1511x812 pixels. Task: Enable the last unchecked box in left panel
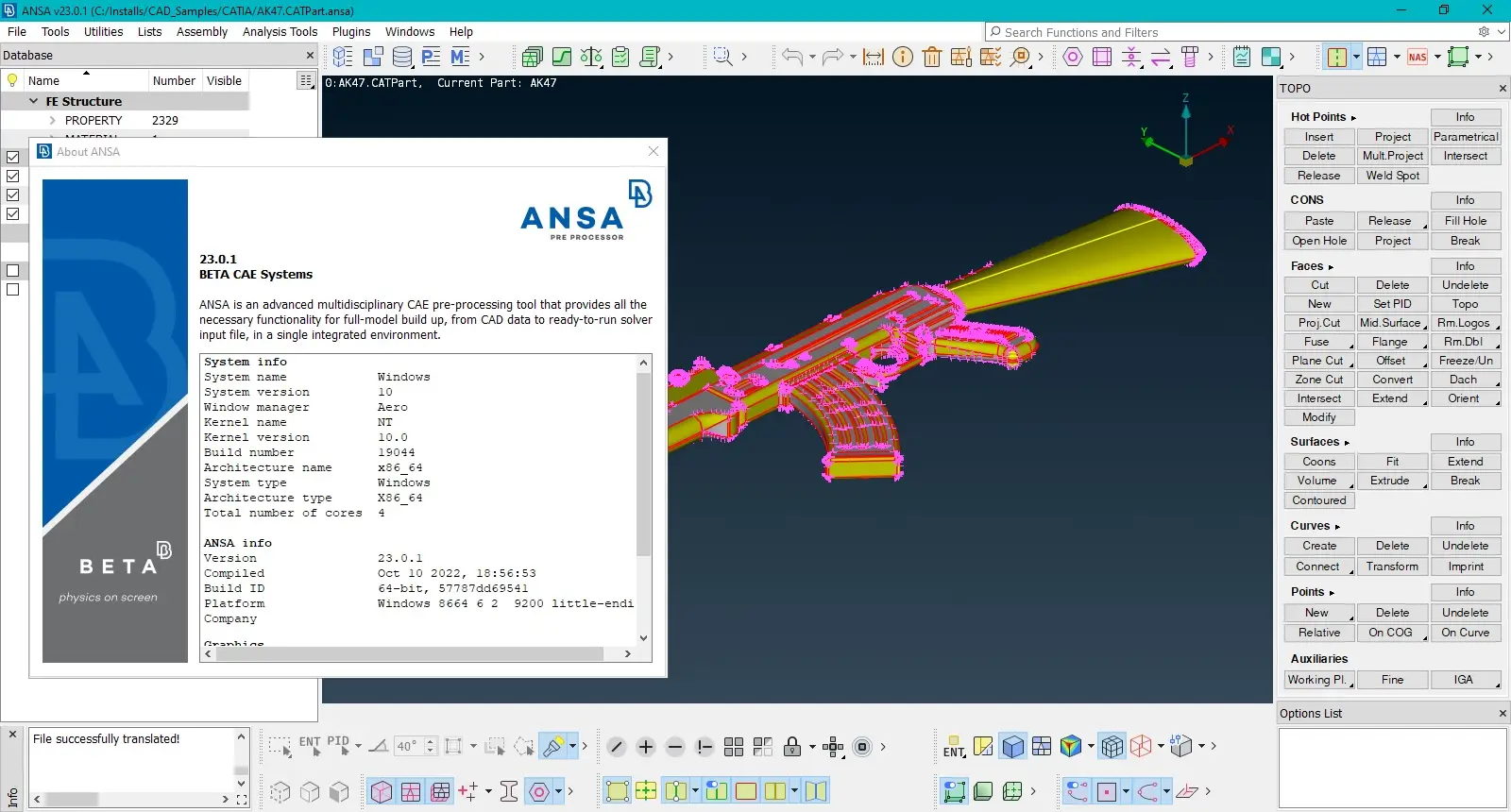click(12, 289)
